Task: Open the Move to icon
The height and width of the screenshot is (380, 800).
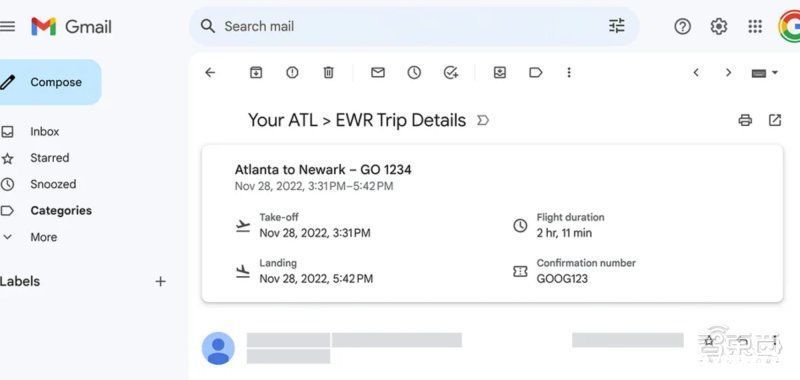Action: point(499,72)
